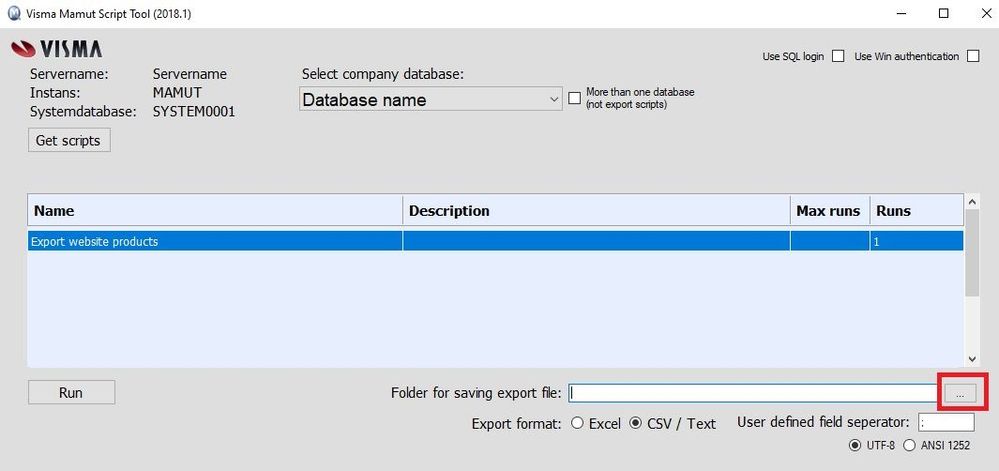Focus the export folder path field
This screenshot has width=999, height=471.
(x=753, y=393)
